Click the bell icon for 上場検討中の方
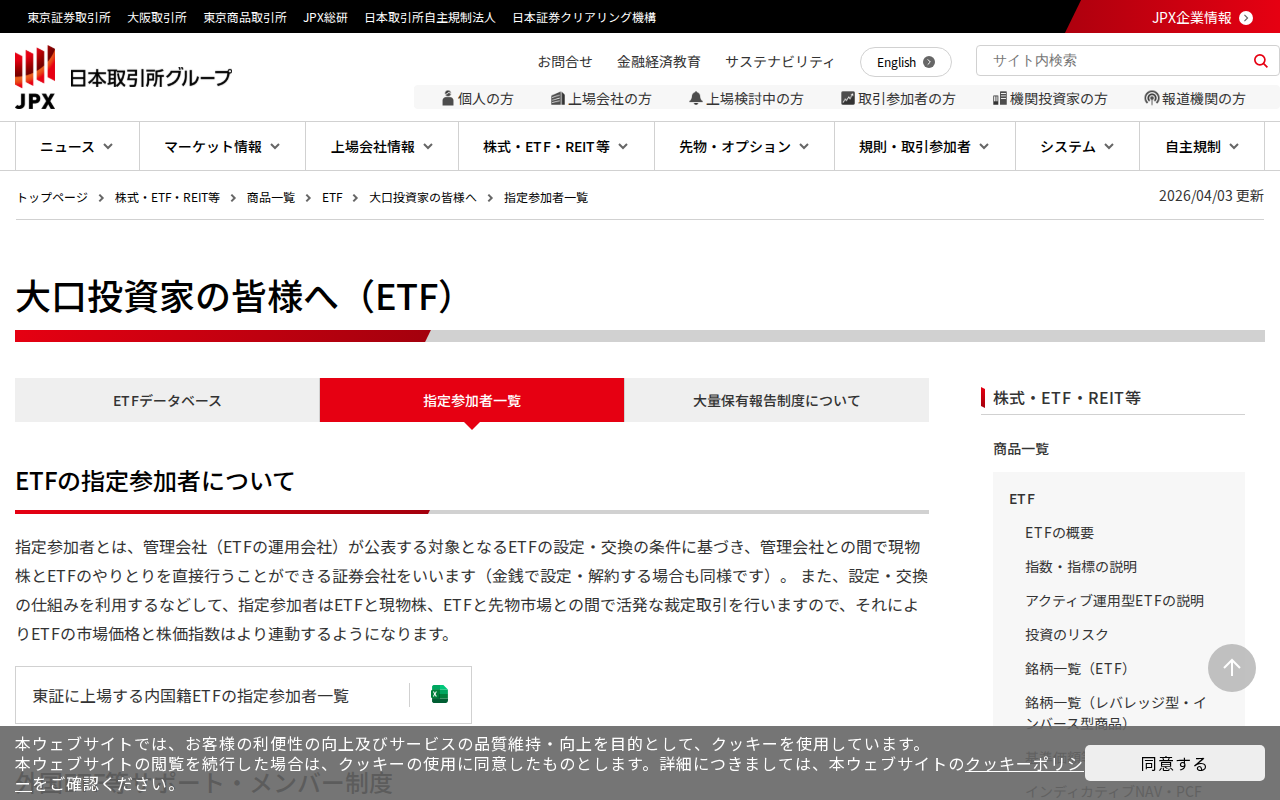 [696, 98]
